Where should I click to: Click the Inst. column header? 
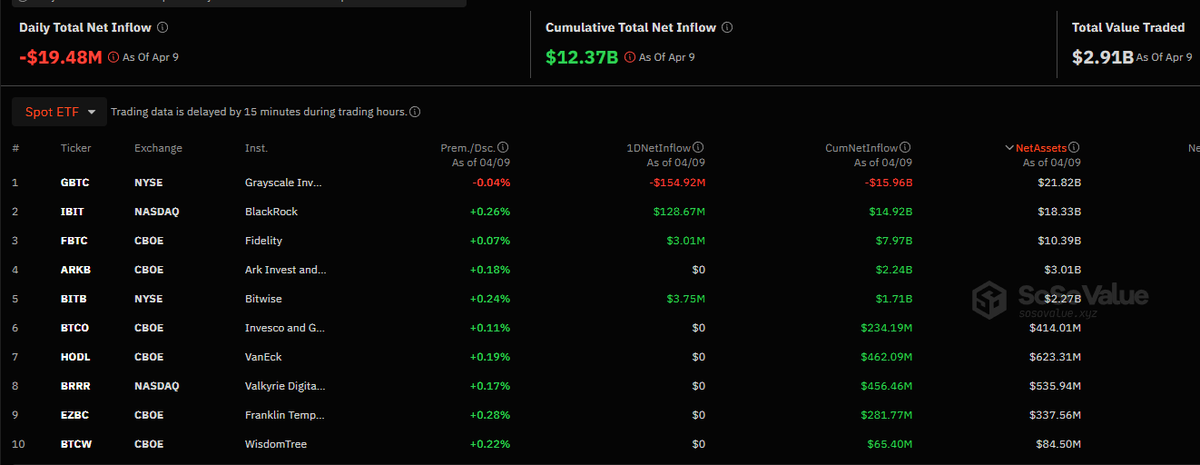coord(256,148)
